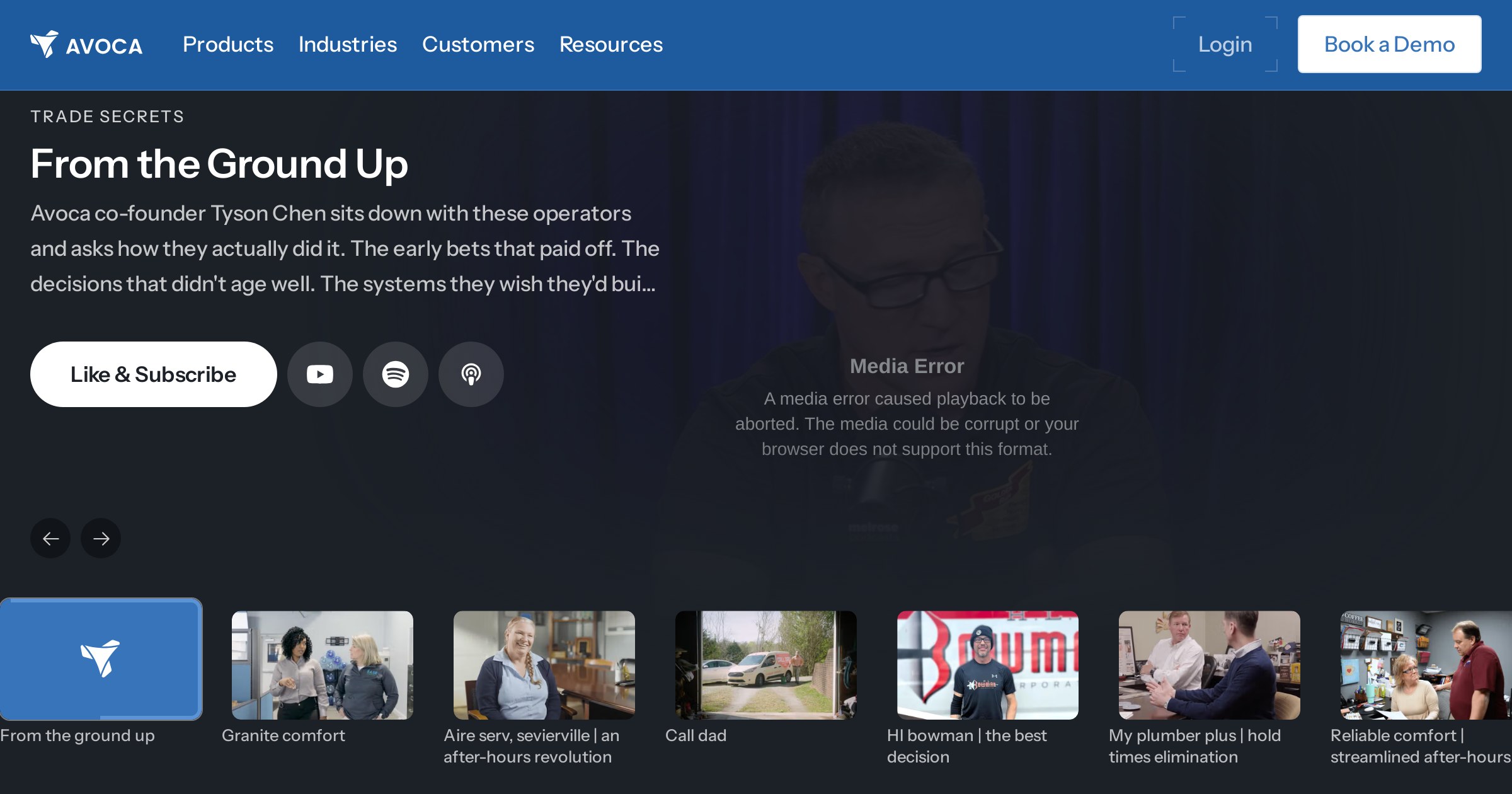Select the Granite comfort video thumbnail
This screenshot has width=1512, height=794.
coord(323,665)
